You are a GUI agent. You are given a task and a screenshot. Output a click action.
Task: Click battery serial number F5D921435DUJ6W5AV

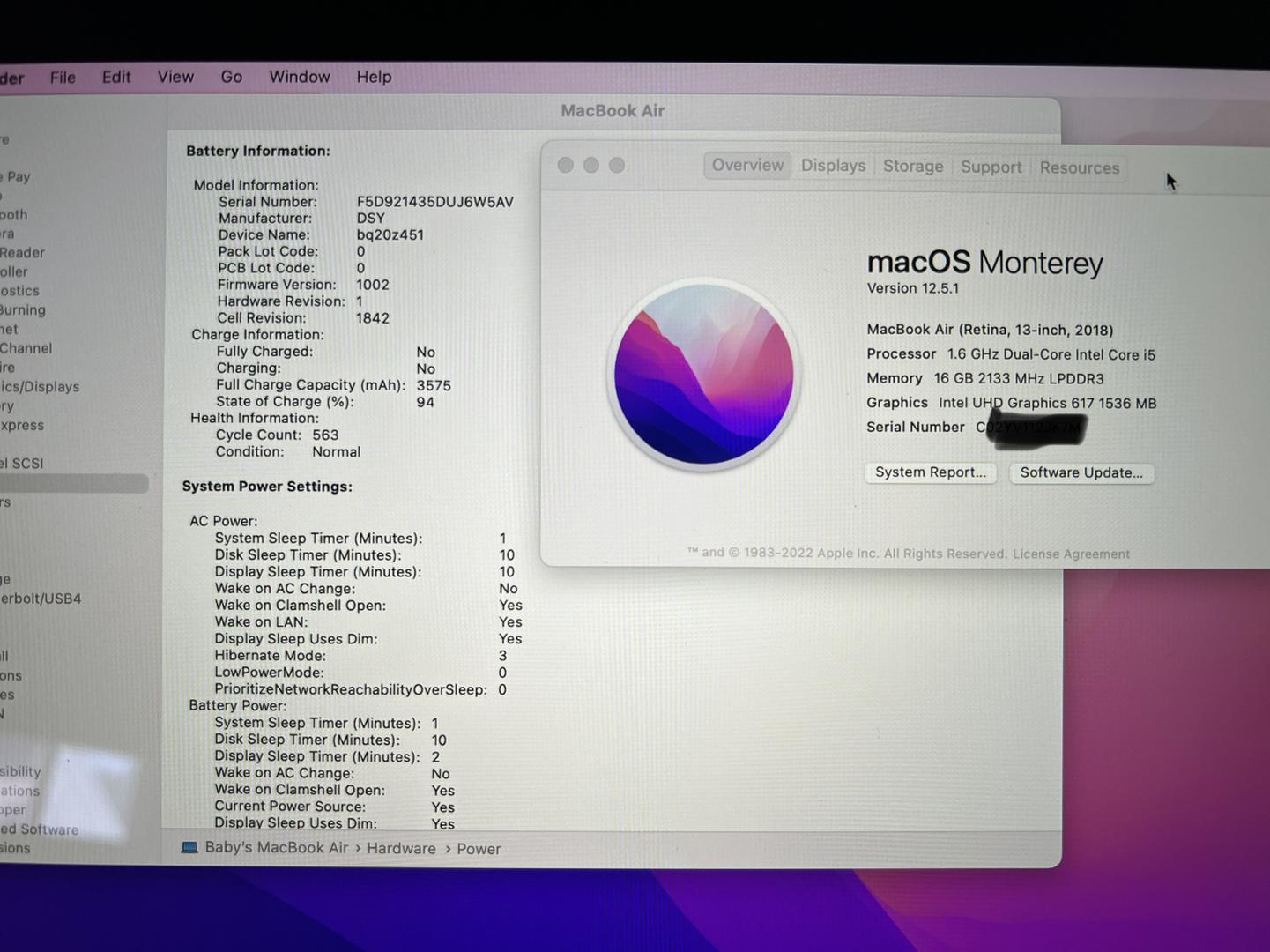(x=435, y=202)
